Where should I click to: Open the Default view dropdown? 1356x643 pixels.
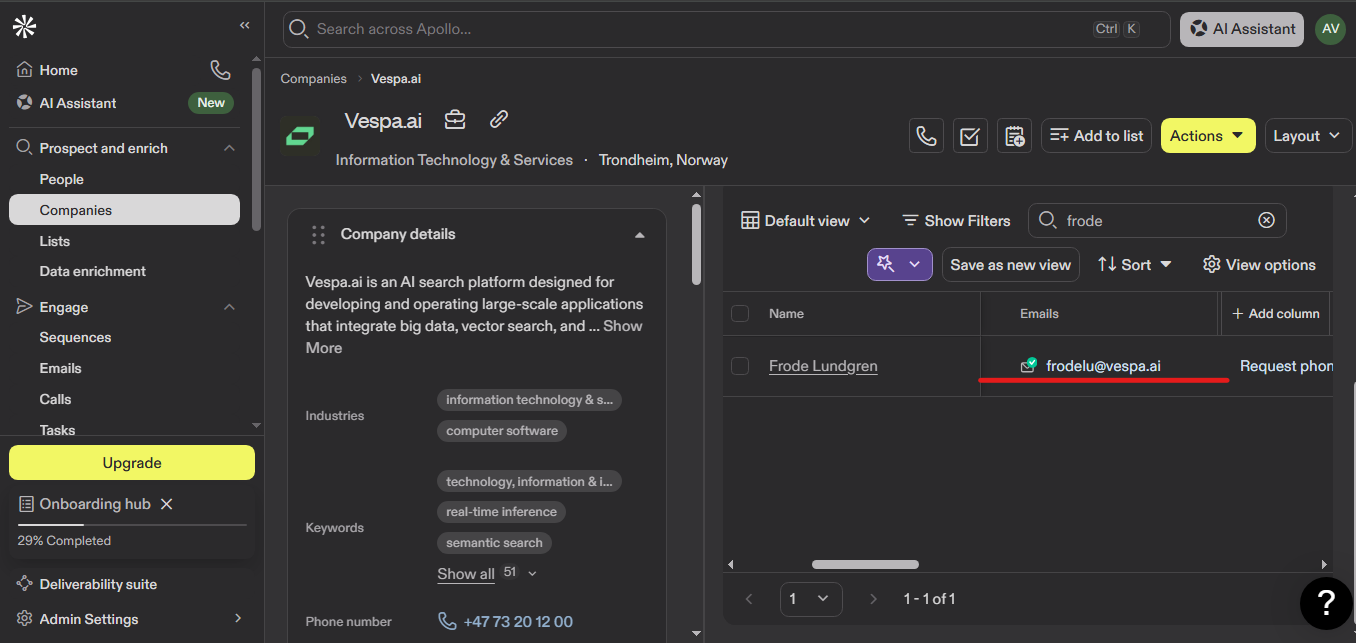806,220
